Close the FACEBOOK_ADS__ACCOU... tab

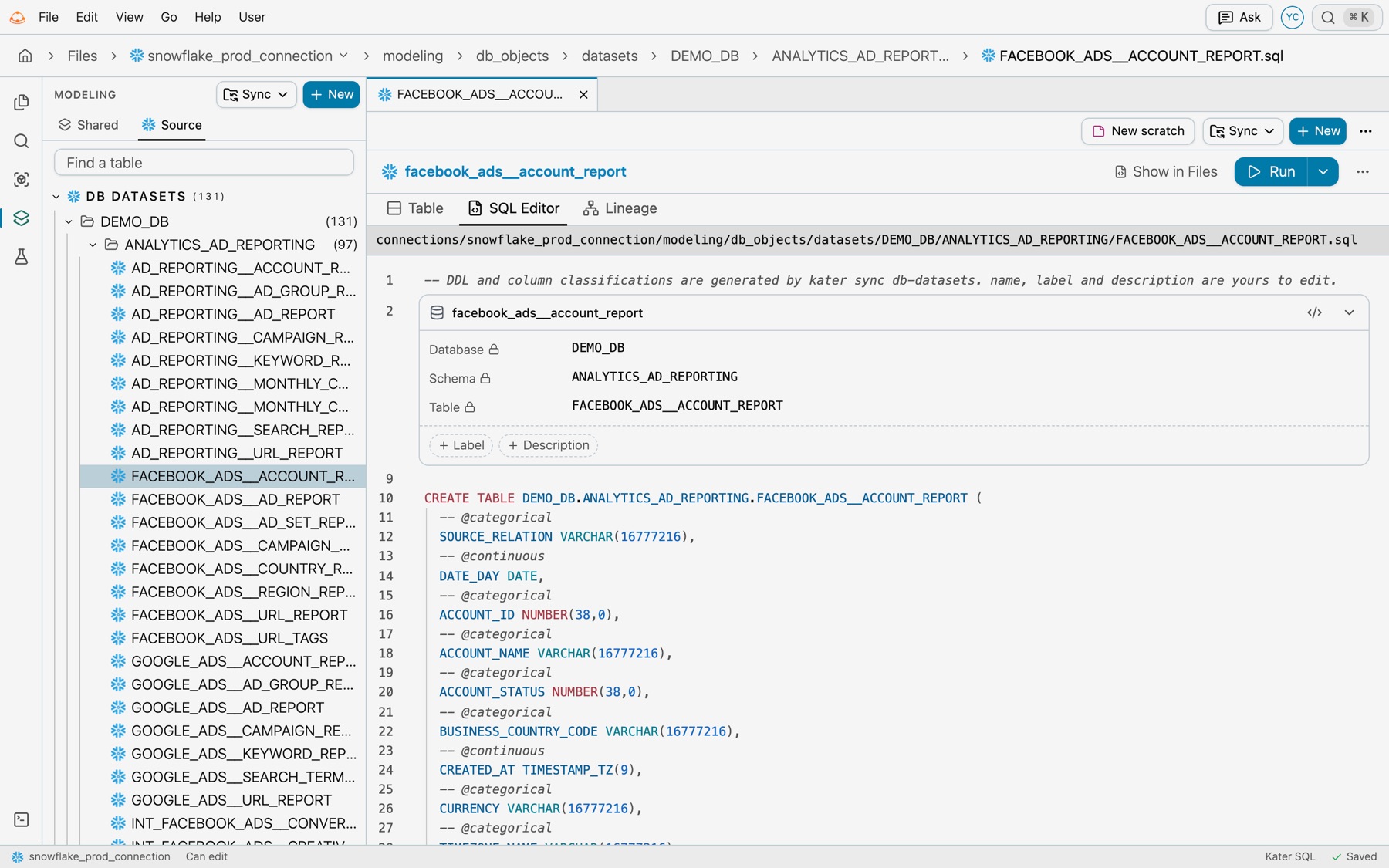583,94
